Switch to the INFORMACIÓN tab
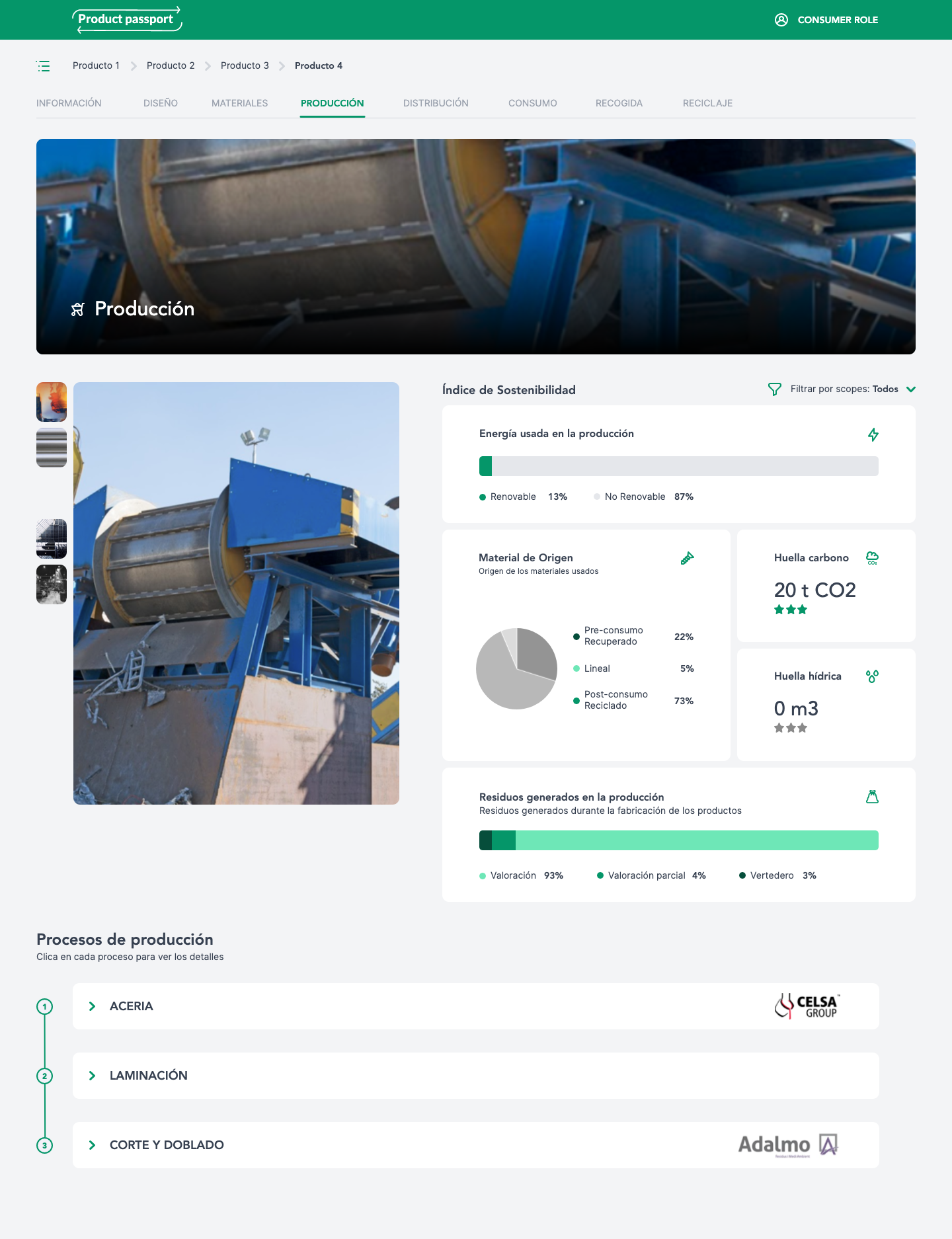The image size is (952, 1239). point(69,103)
